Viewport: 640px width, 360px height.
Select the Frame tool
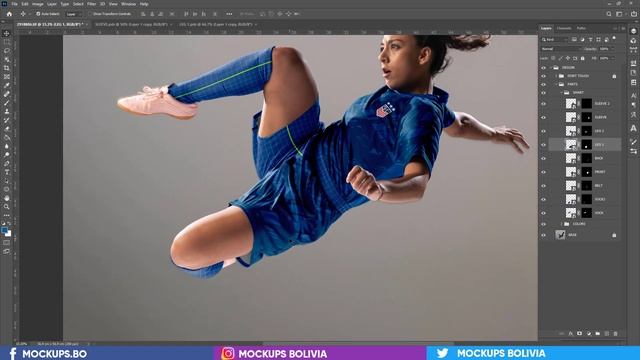click(7, 77)
